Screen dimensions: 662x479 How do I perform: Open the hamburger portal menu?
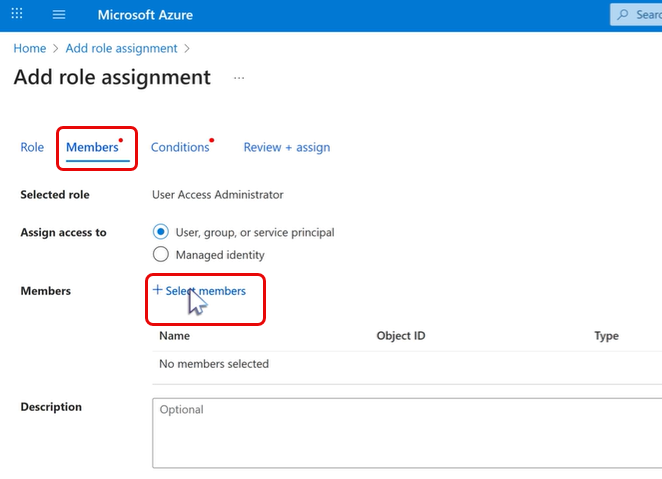pos(59,15)
